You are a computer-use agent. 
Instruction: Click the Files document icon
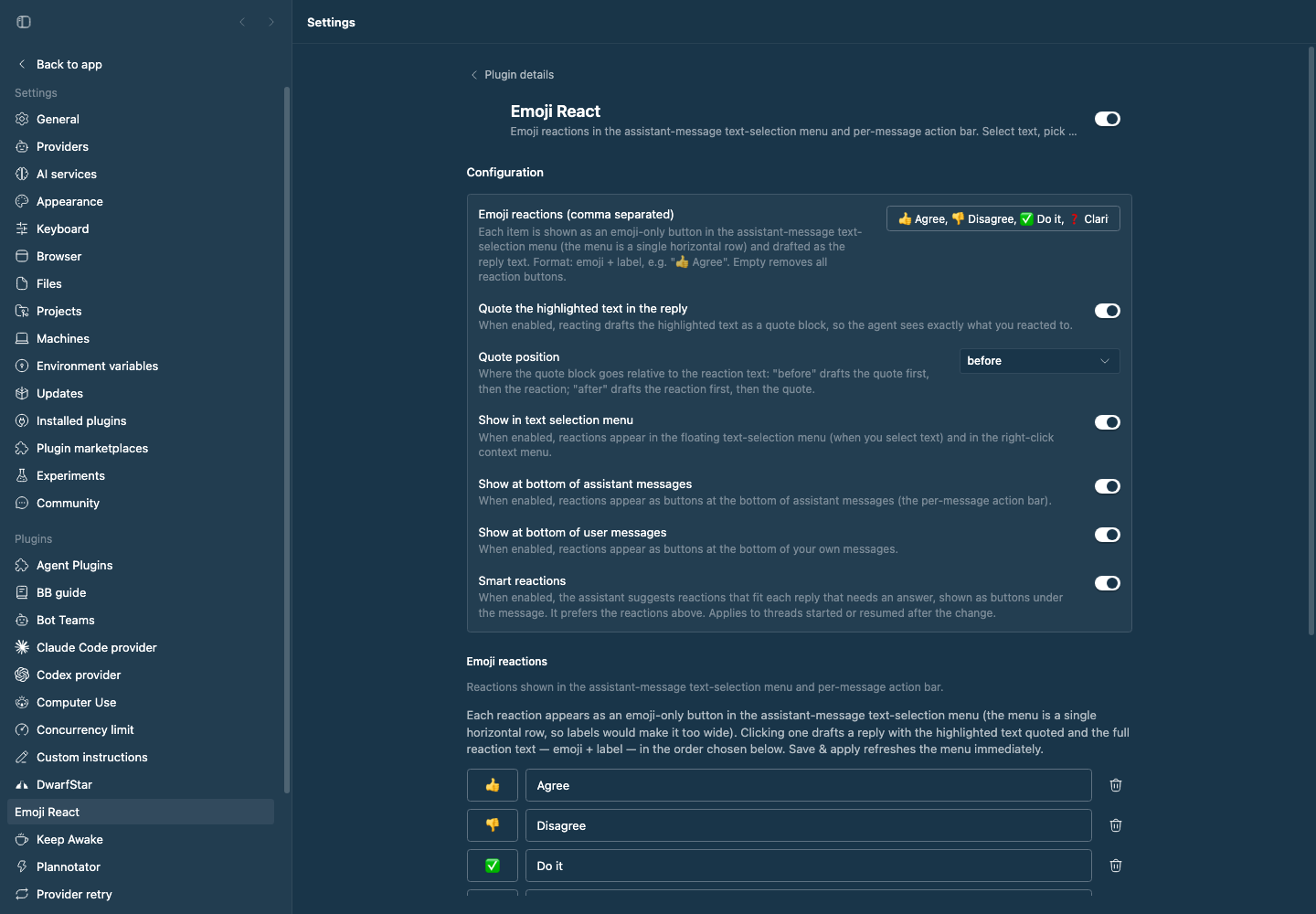[x=22, y=283]
